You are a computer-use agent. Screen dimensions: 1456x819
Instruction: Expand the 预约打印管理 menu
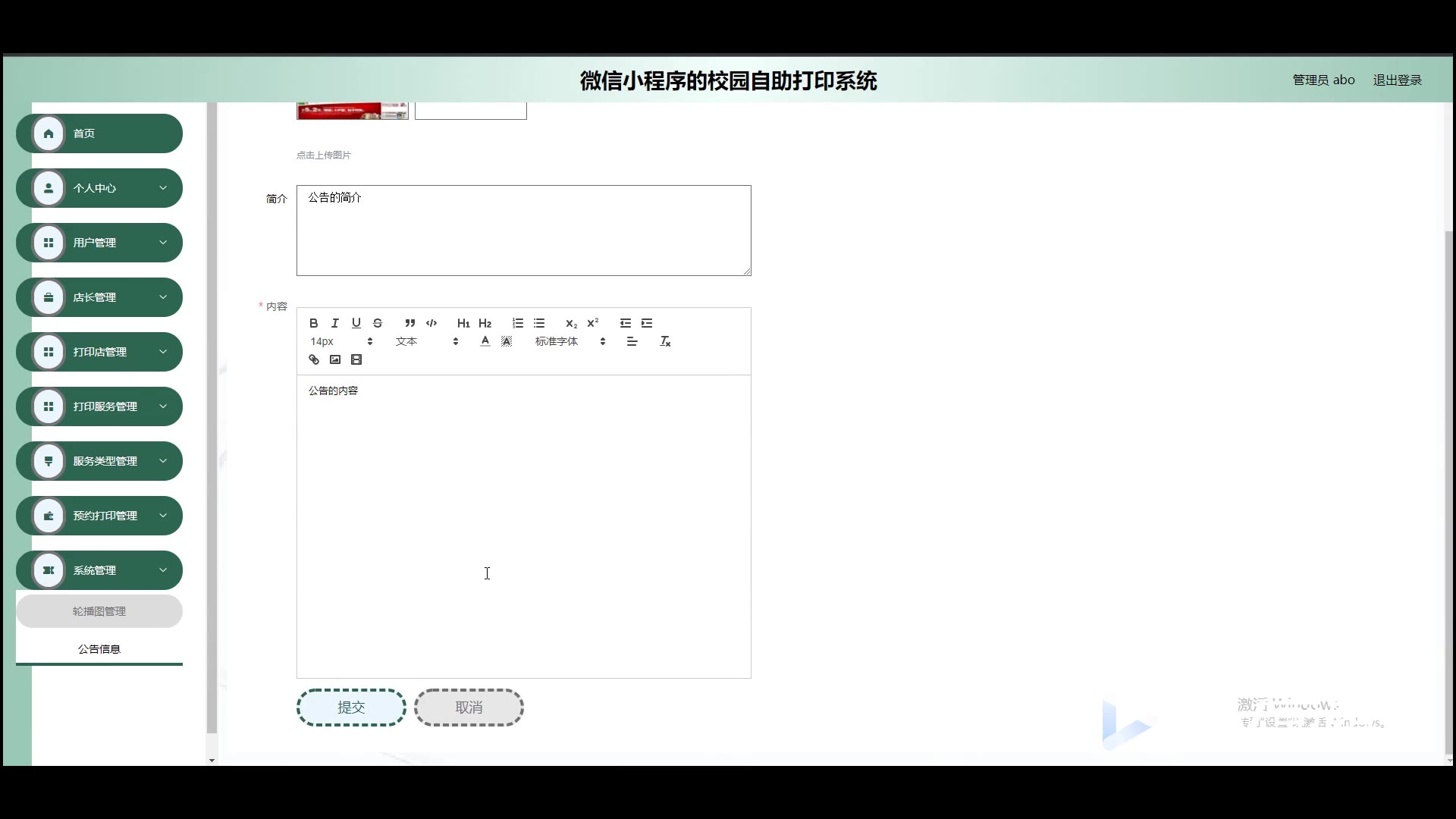[x=99, y=516]
